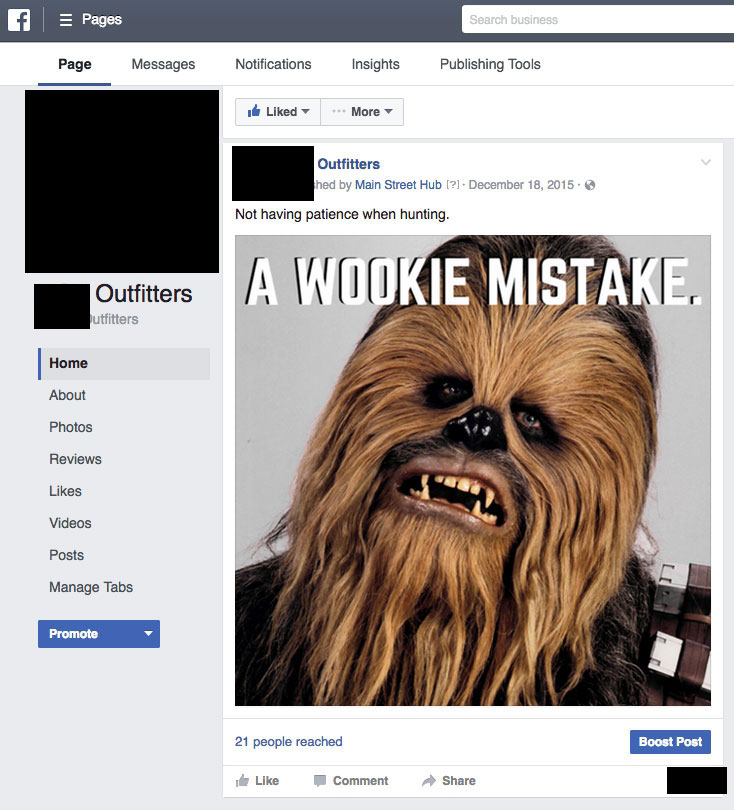This screenshot has width=734, height=810.
Task: Open Reviews in the sidebar
Action: pos(75,459)
